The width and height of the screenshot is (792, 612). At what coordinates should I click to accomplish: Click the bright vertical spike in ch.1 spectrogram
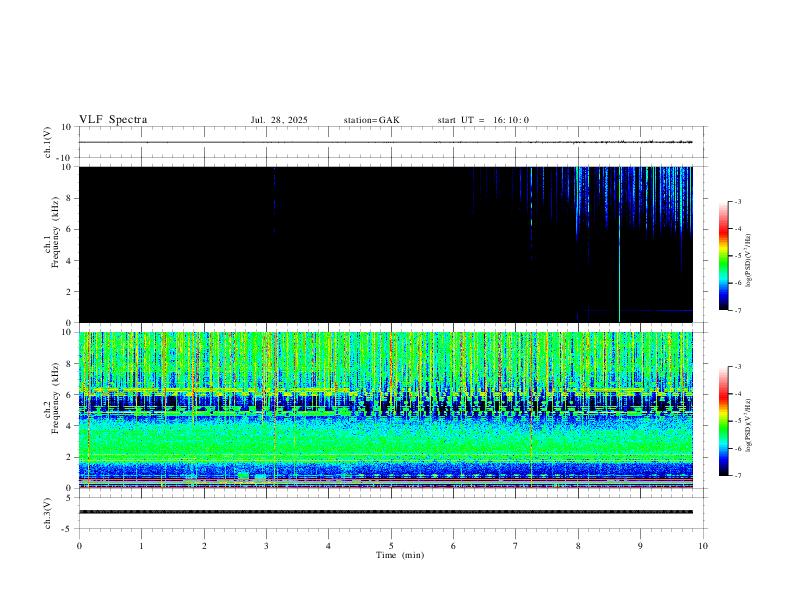619,244
